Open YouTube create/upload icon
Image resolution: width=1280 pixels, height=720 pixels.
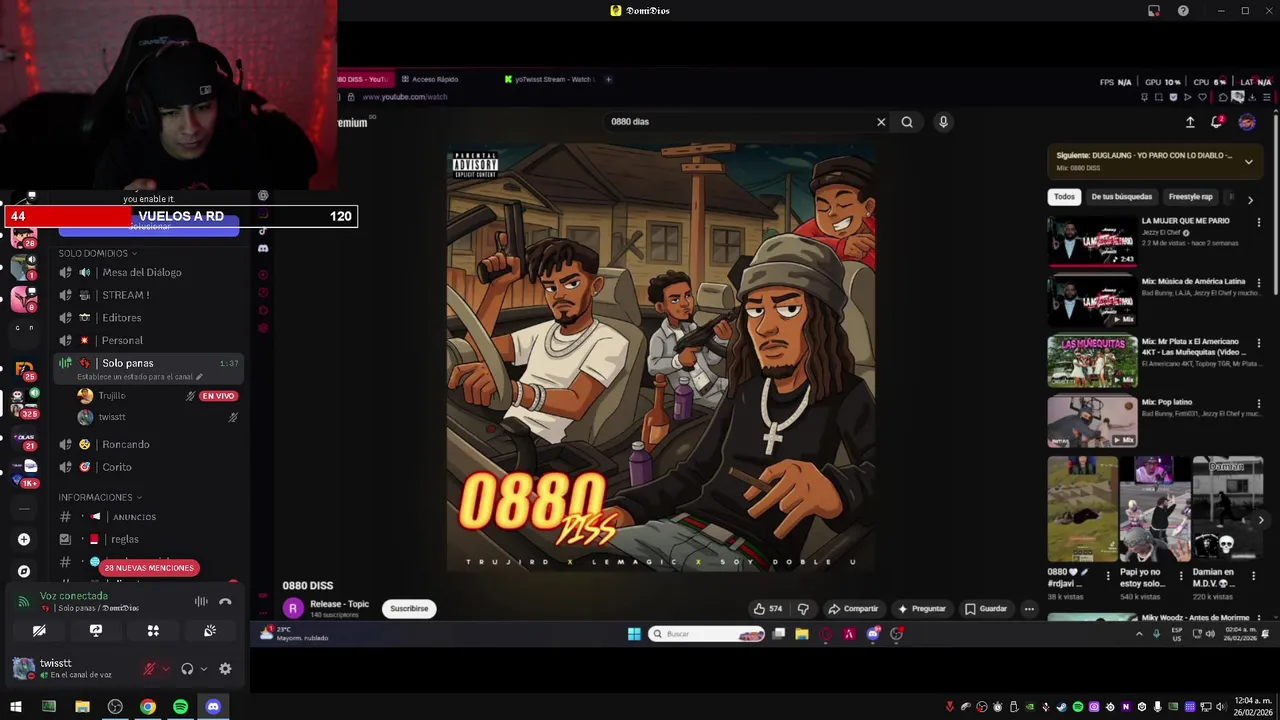click(x=1190, y=122)
